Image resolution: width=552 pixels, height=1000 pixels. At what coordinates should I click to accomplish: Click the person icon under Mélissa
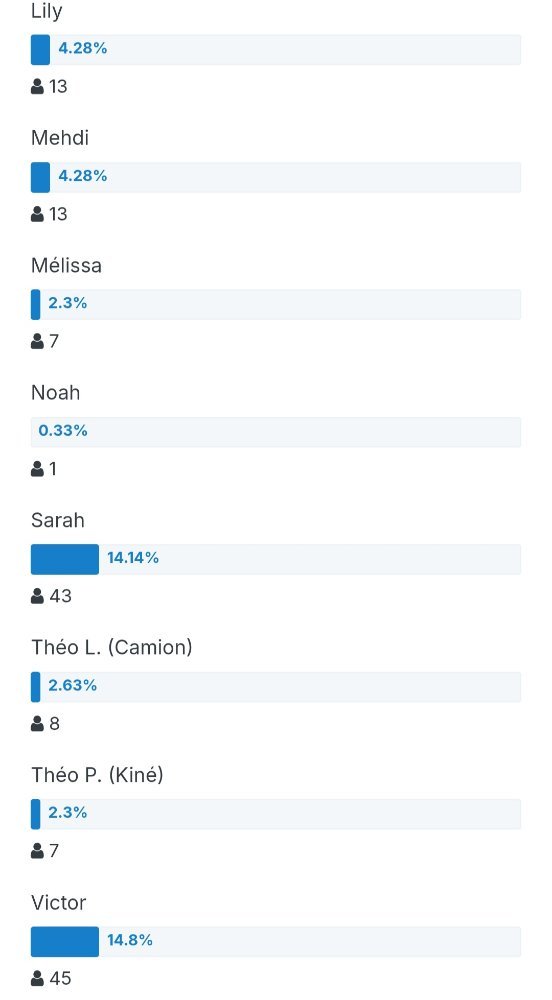(x=37, y=341)
